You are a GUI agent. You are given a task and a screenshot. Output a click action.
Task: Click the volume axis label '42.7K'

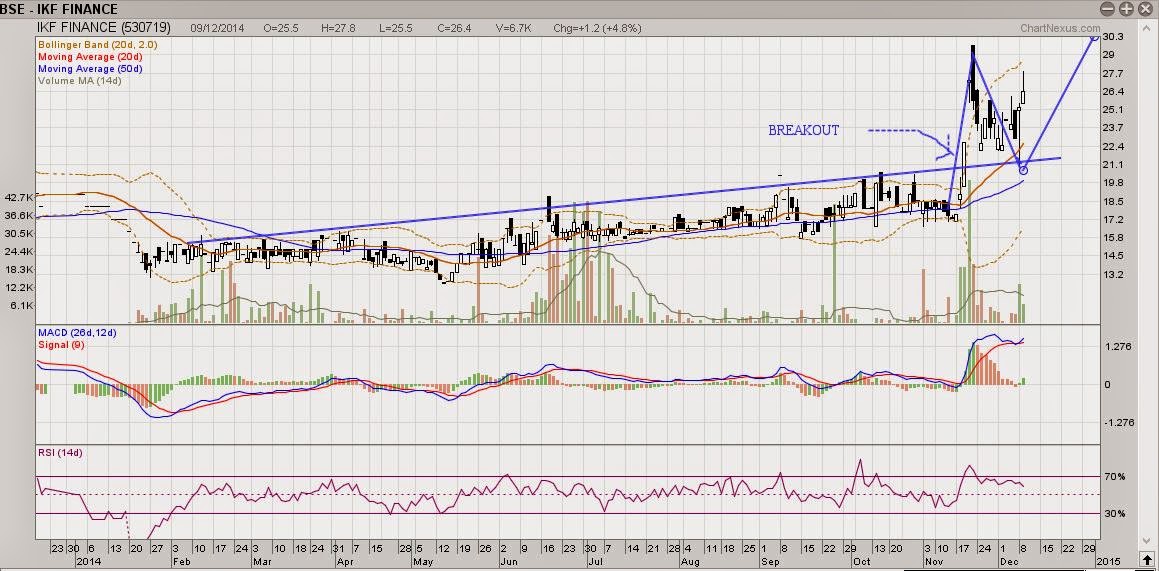pyautogui.click(x=18, y=198)
